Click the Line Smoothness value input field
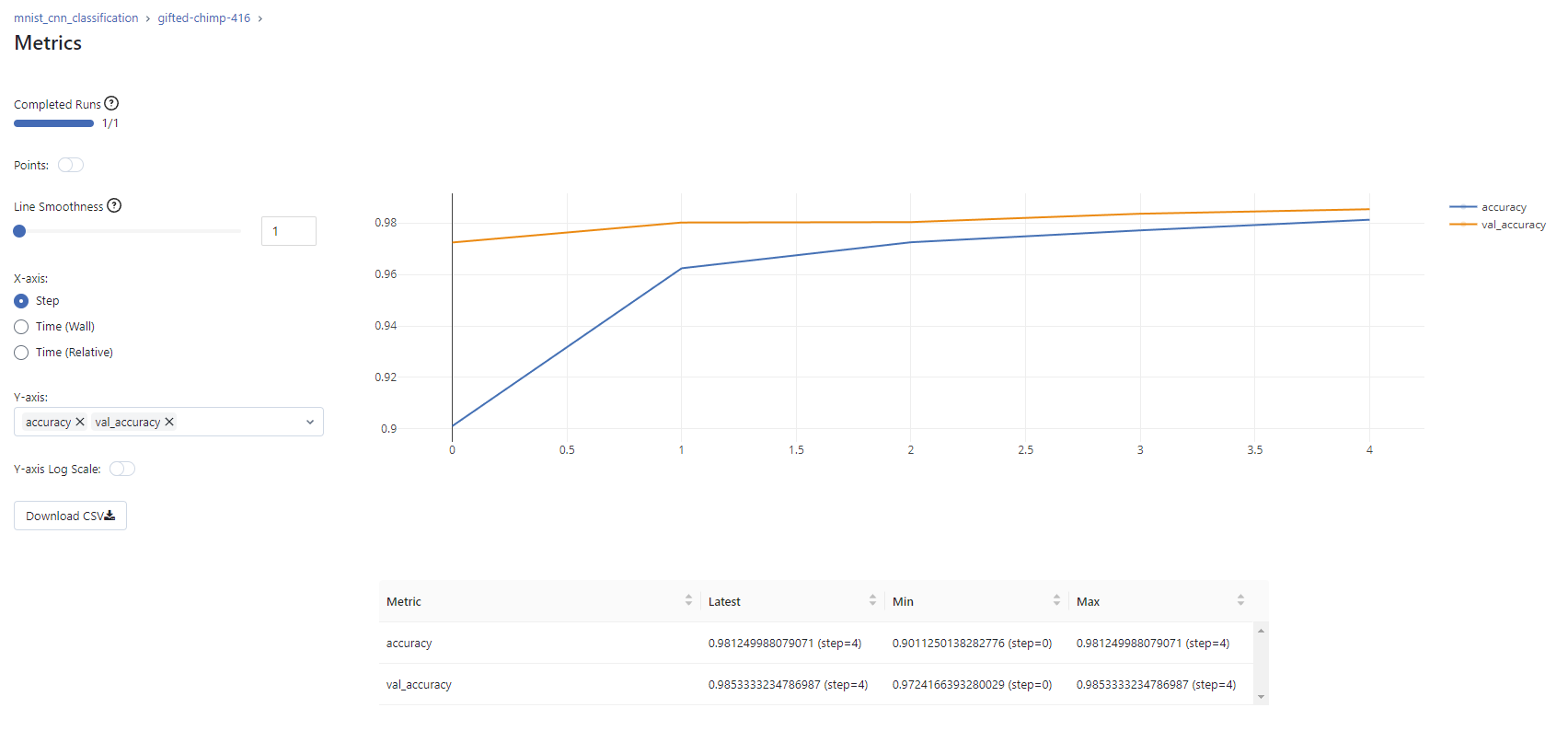 click(288, 231)
